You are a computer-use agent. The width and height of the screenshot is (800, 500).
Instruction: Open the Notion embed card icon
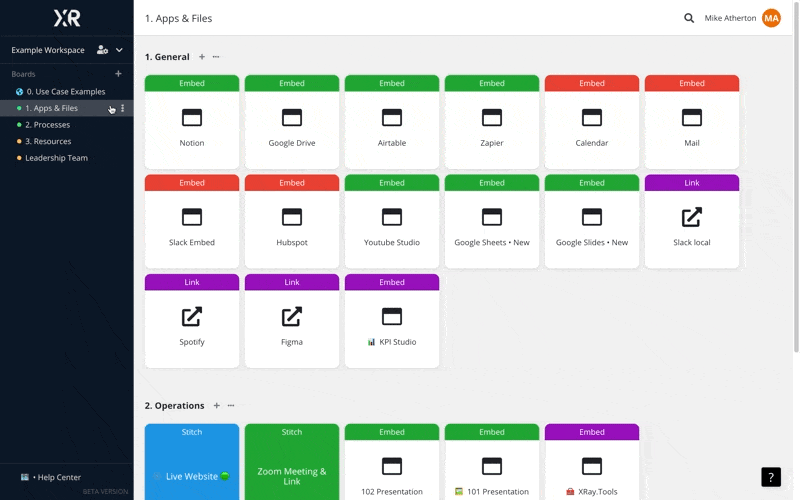[x=192, y=118]
